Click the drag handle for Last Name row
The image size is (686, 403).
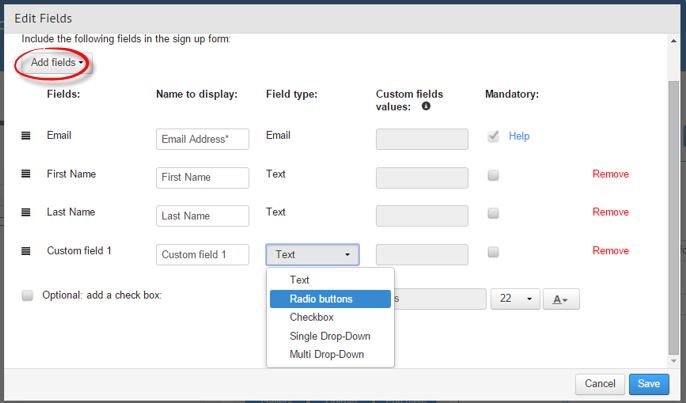point(26,213)
